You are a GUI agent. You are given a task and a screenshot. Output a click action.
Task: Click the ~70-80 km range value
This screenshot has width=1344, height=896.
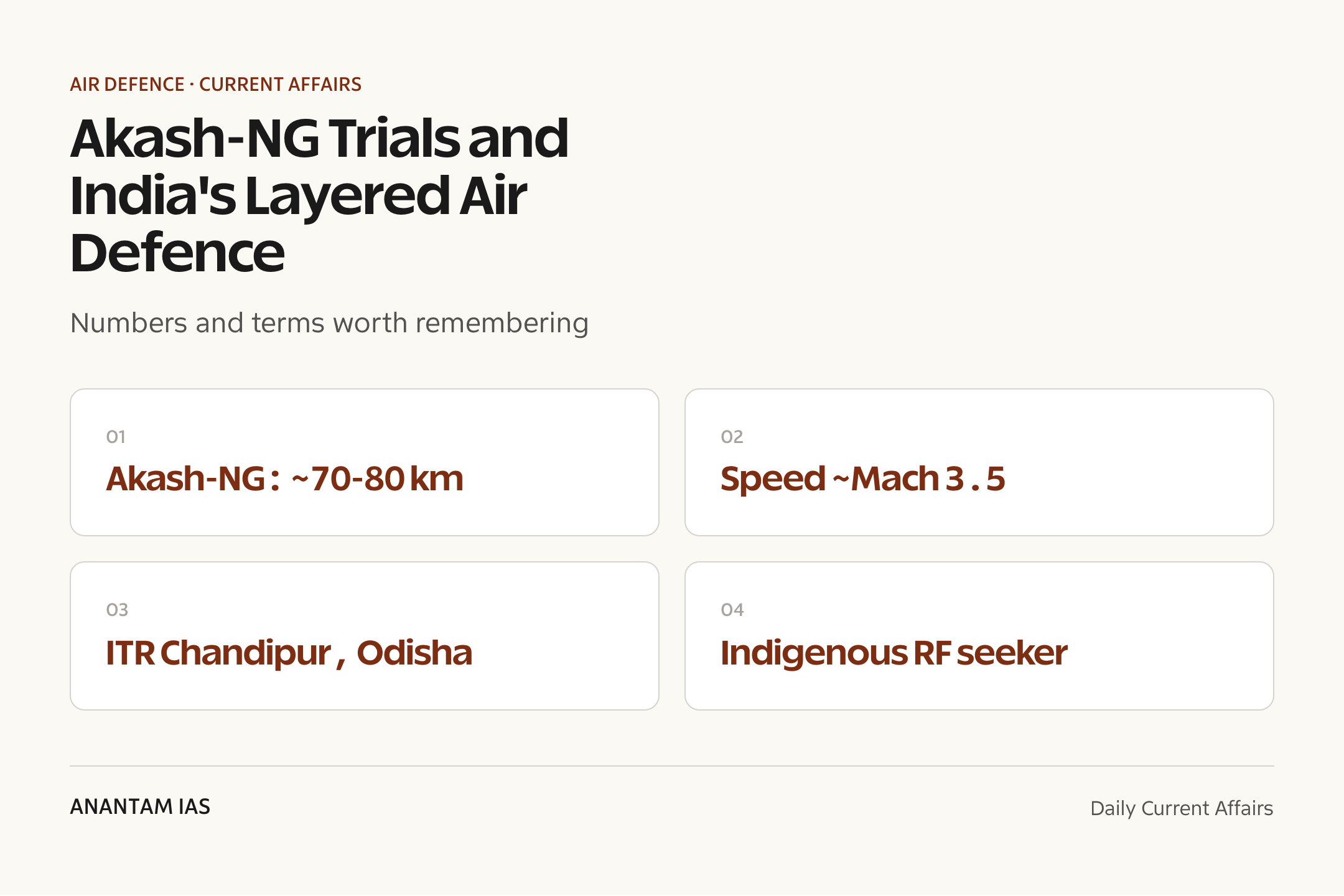click(x=377, y=479)
